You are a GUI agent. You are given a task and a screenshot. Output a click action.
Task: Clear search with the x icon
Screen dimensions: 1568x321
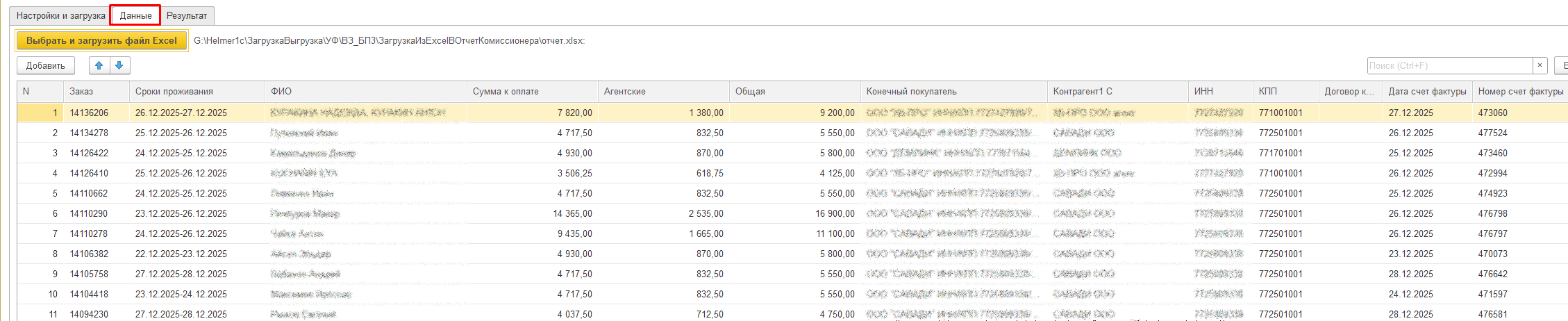click(x=1540, y=65)
